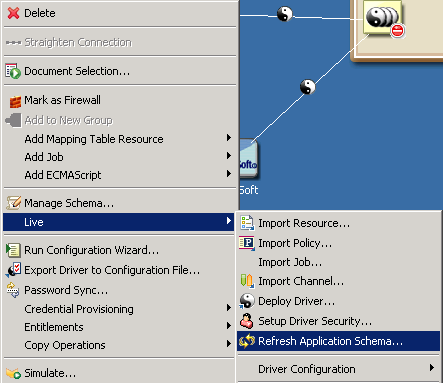Click the Refresh Application Schema arrows icon

pyautogui.click(x=247, y=341)
